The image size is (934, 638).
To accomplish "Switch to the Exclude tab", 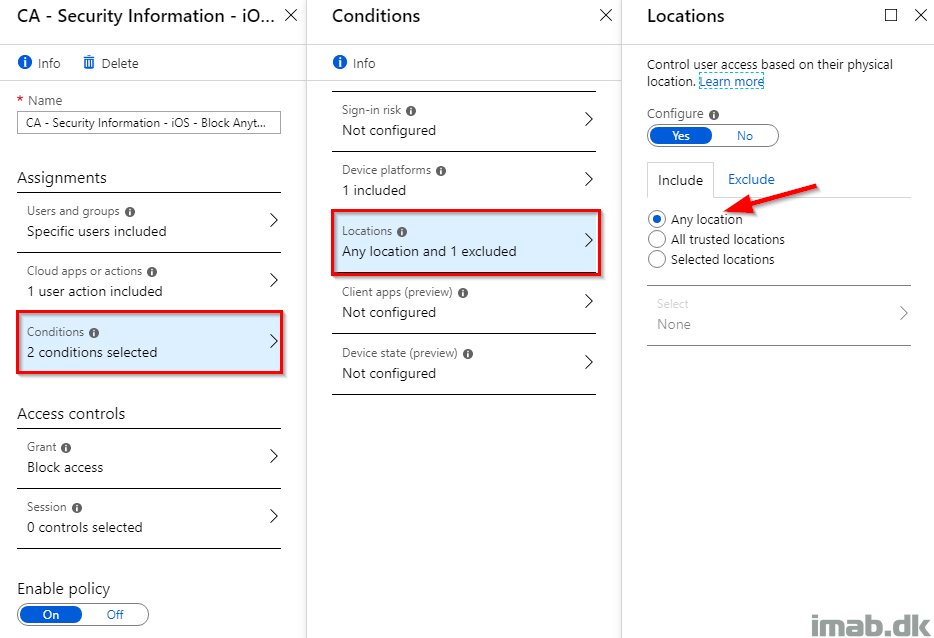I will pos(751,179).
